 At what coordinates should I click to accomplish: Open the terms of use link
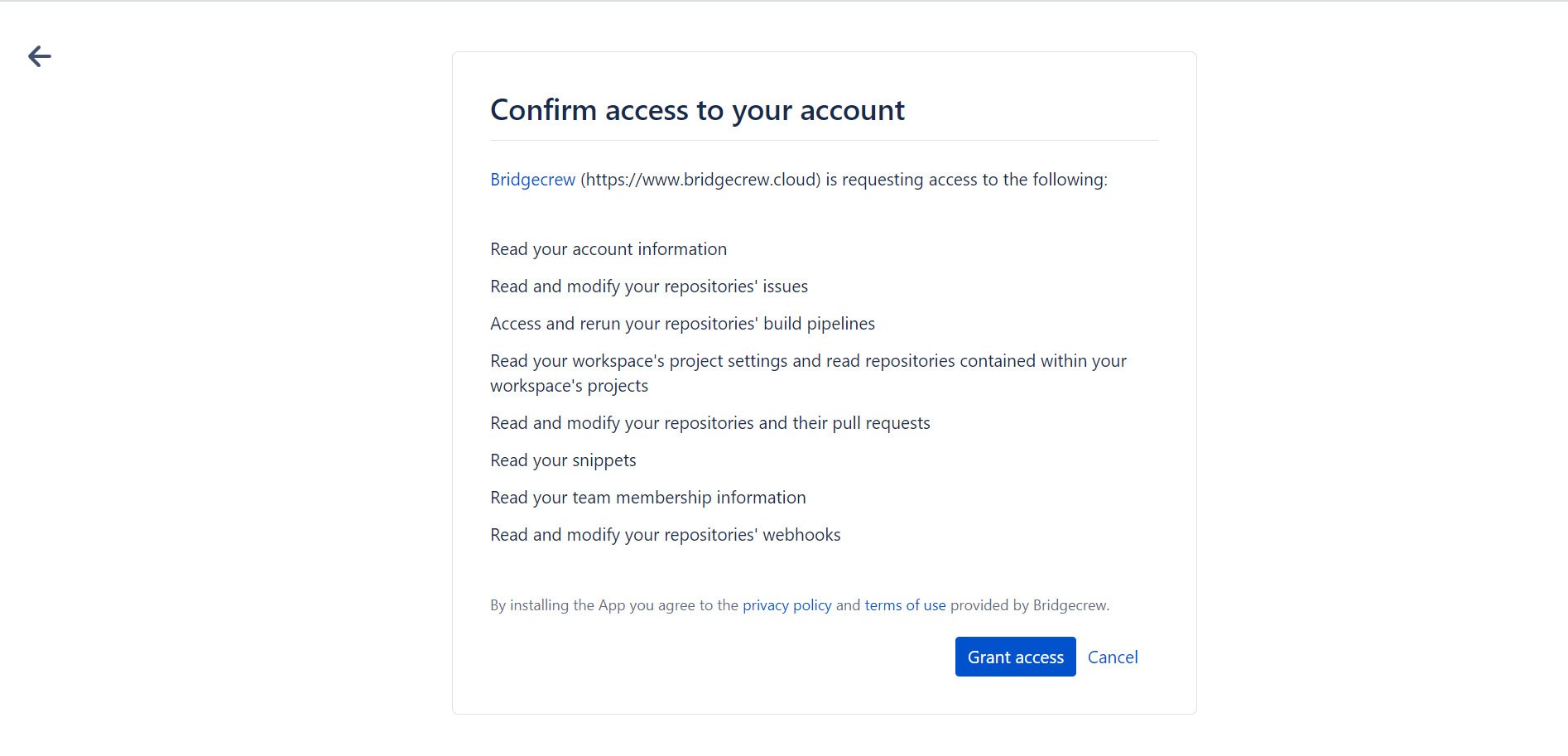[x=905, y=605]
